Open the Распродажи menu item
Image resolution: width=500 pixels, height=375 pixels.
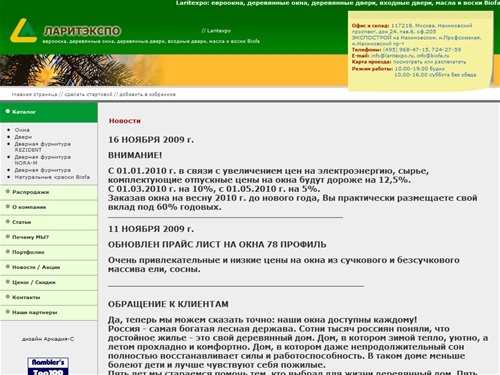49,192
